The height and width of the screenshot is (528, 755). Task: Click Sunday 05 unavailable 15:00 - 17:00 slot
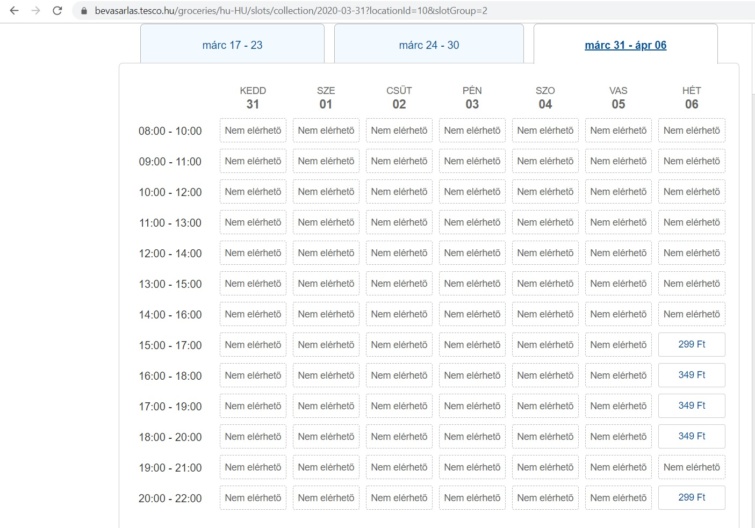pos(619,345)
